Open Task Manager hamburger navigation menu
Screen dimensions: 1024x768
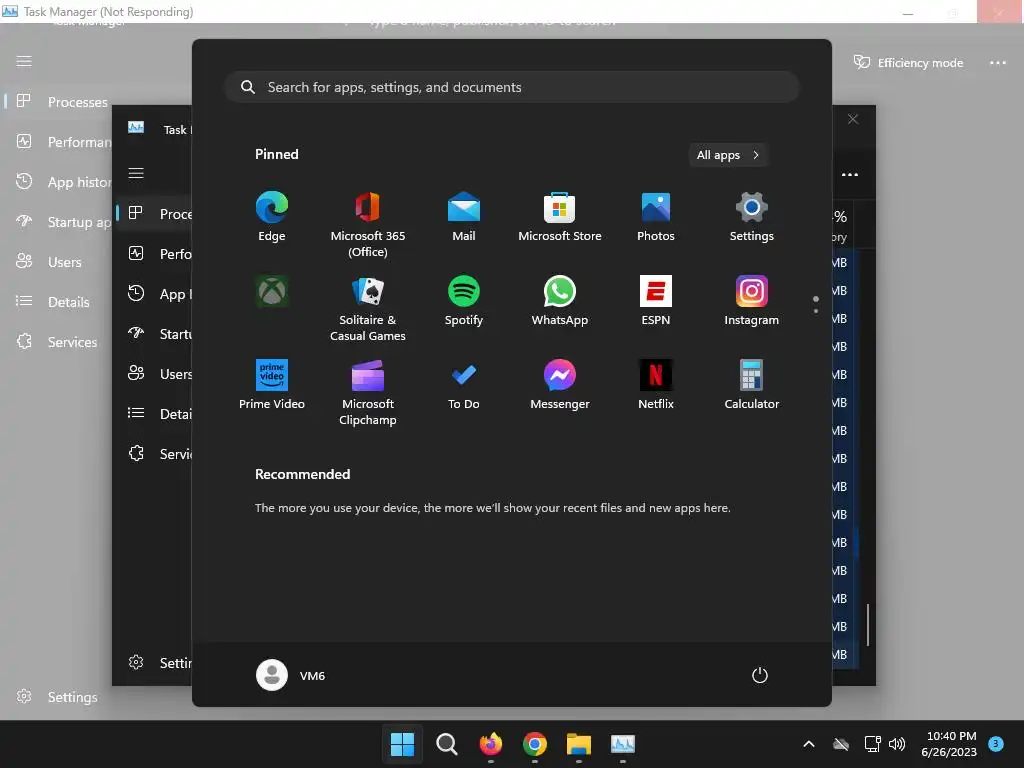pyautogui.click(x=24, y=61)
